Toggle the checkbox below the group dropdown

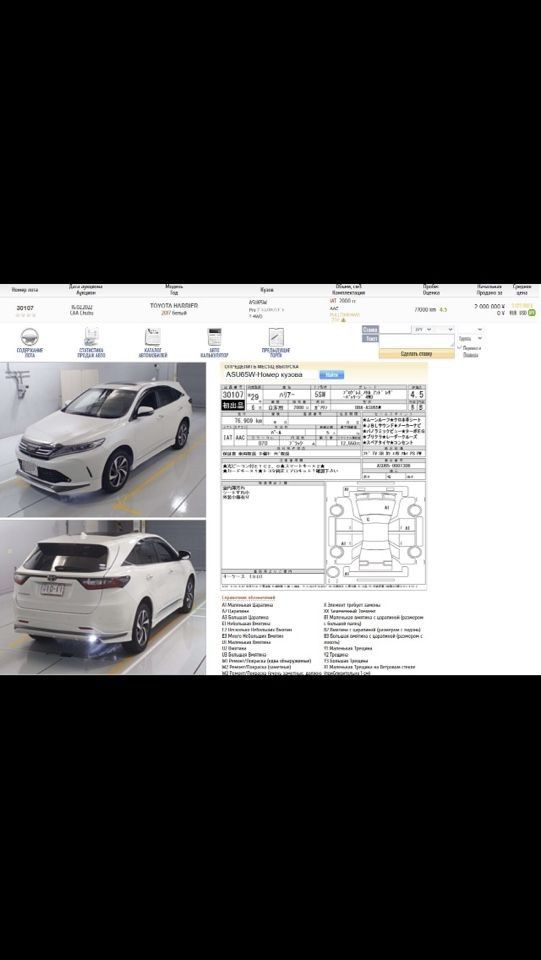click(x=460, y=347)
